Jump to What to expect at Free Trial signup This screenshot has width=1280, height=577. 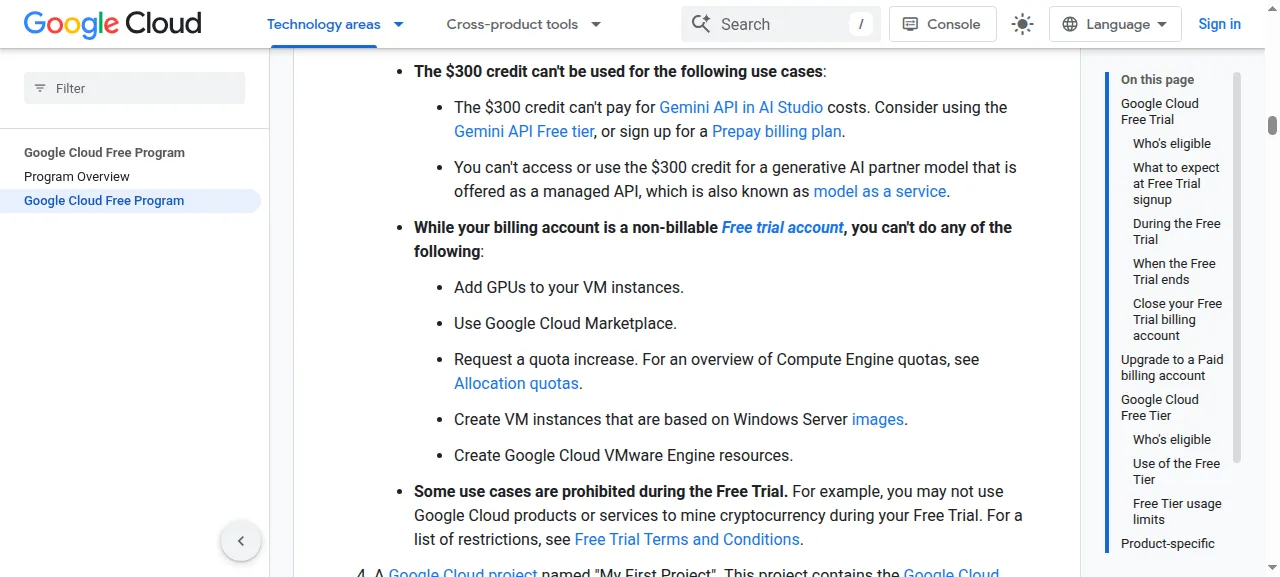click(x=1176, y=183)
